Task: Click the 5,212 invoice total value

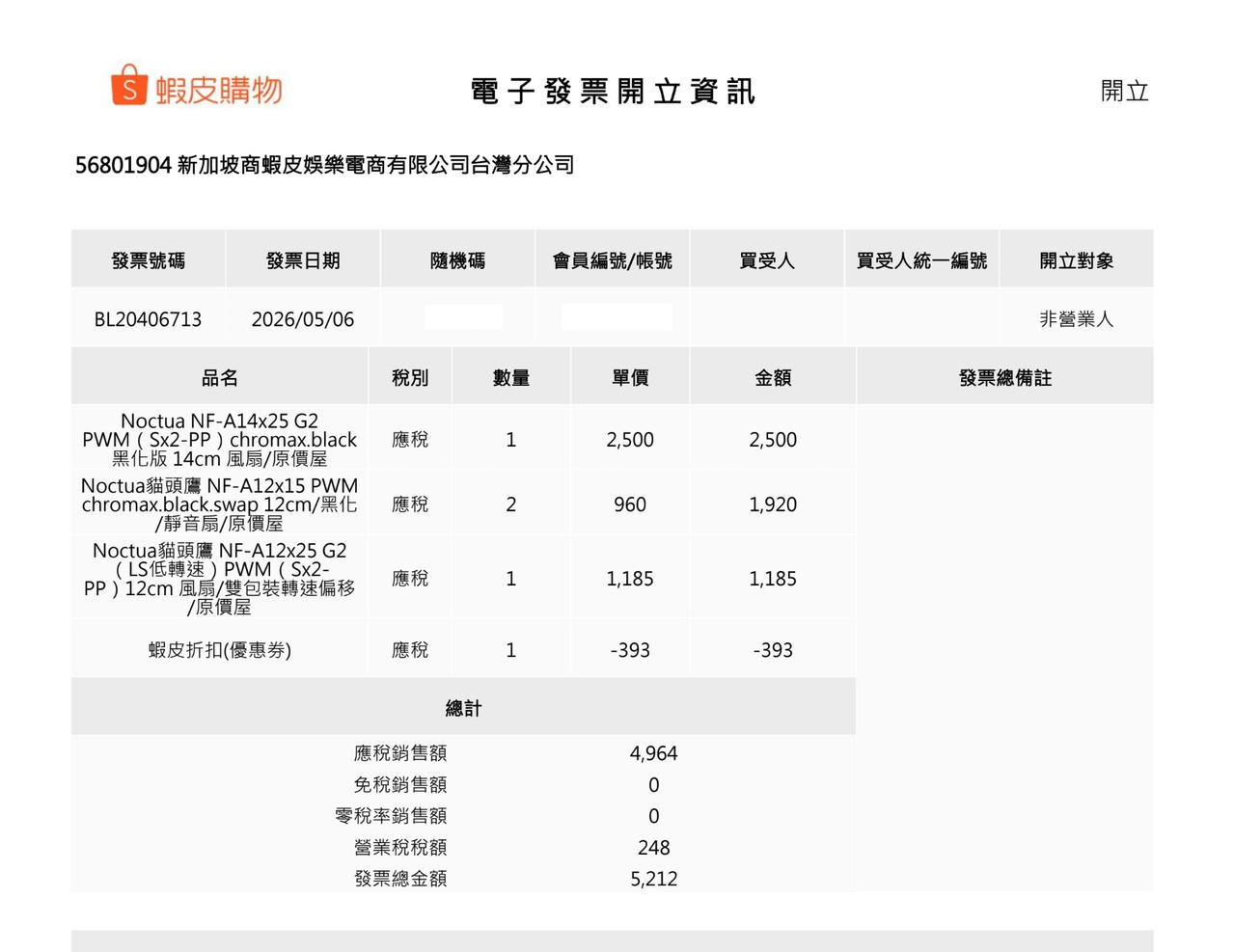Action: pyautogui.click(x=653, y=879)
